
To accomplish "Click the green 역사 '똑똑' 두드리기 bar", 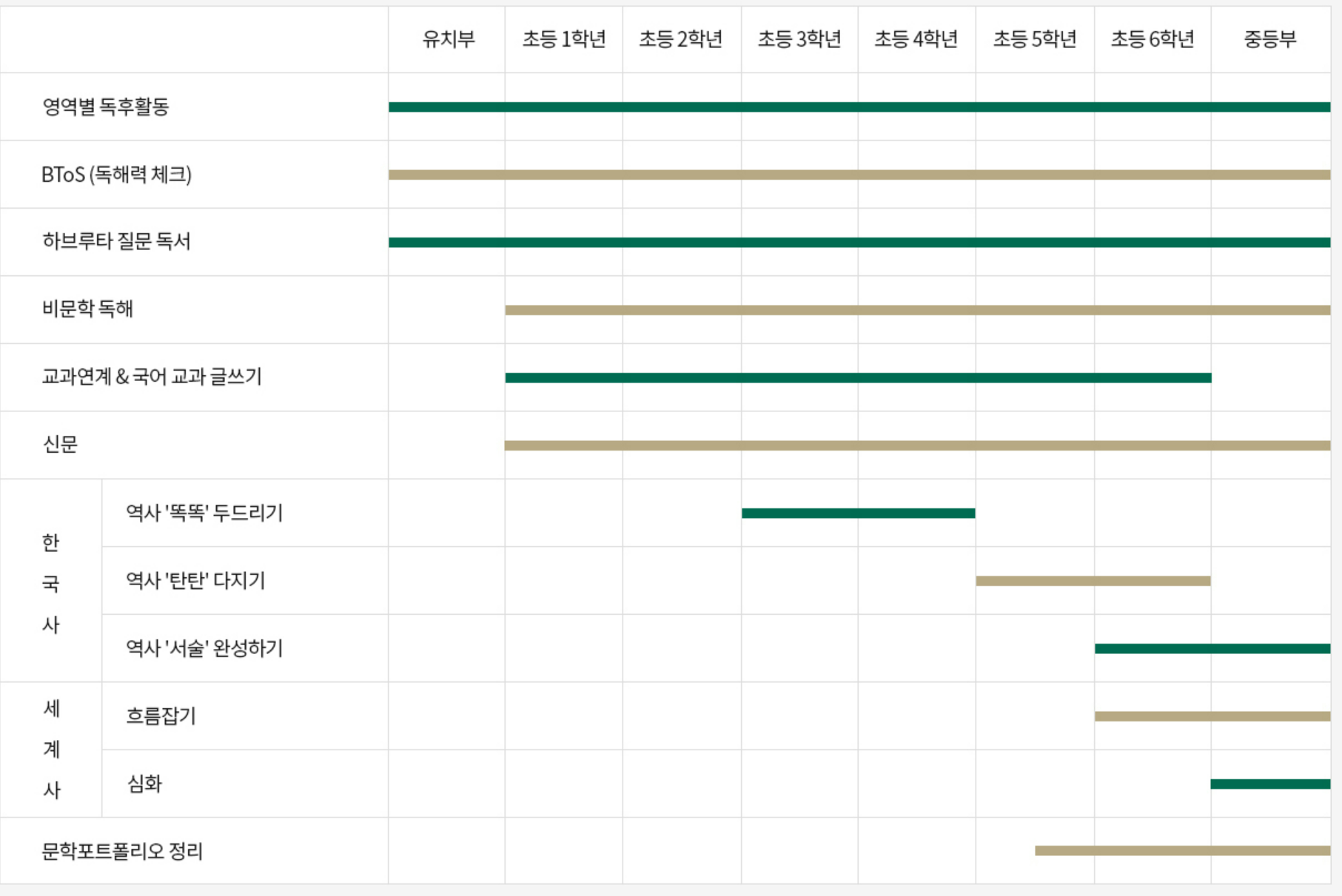I will [859, 513].
